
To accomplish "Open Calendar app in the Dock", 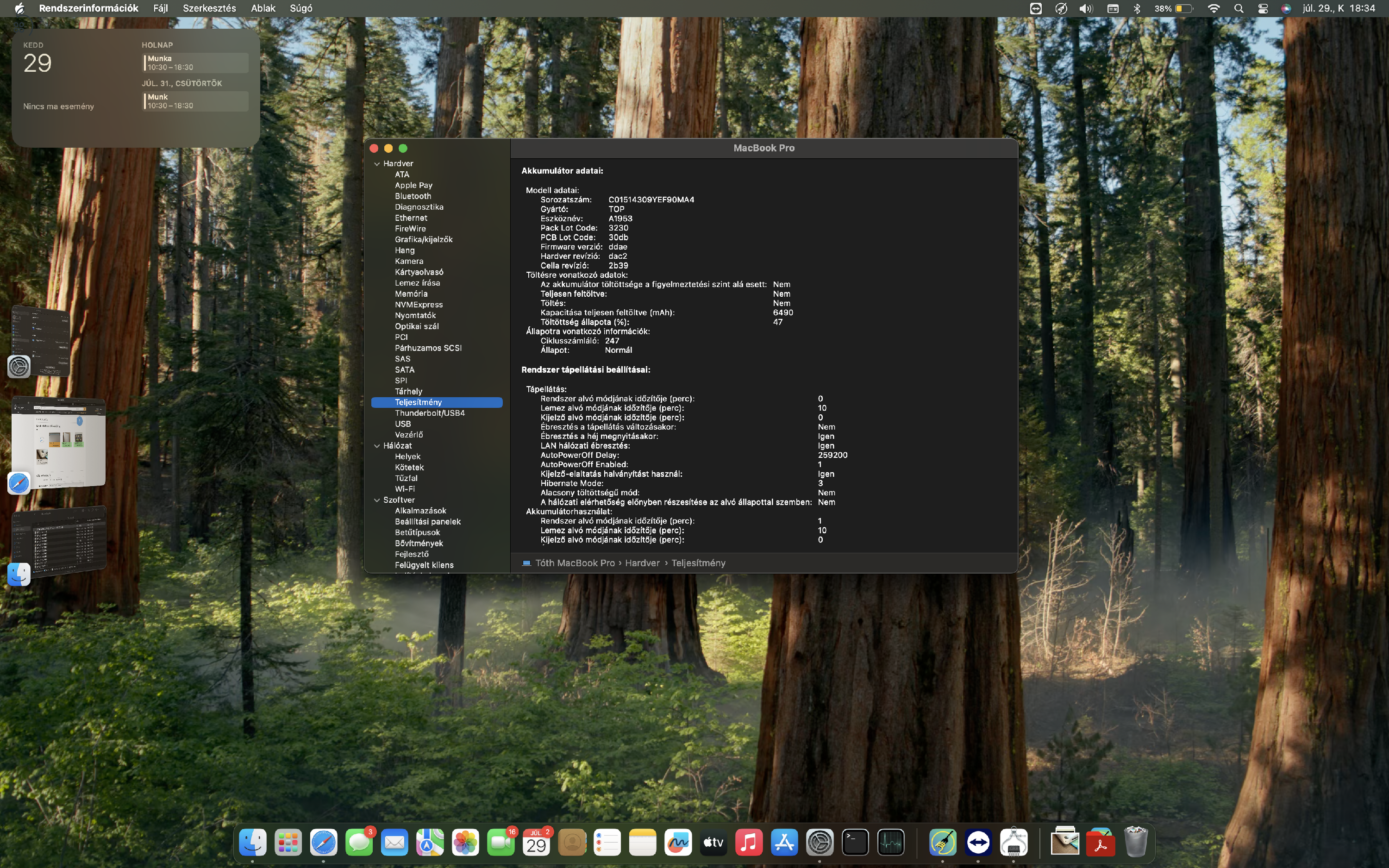I will point(537,842).
